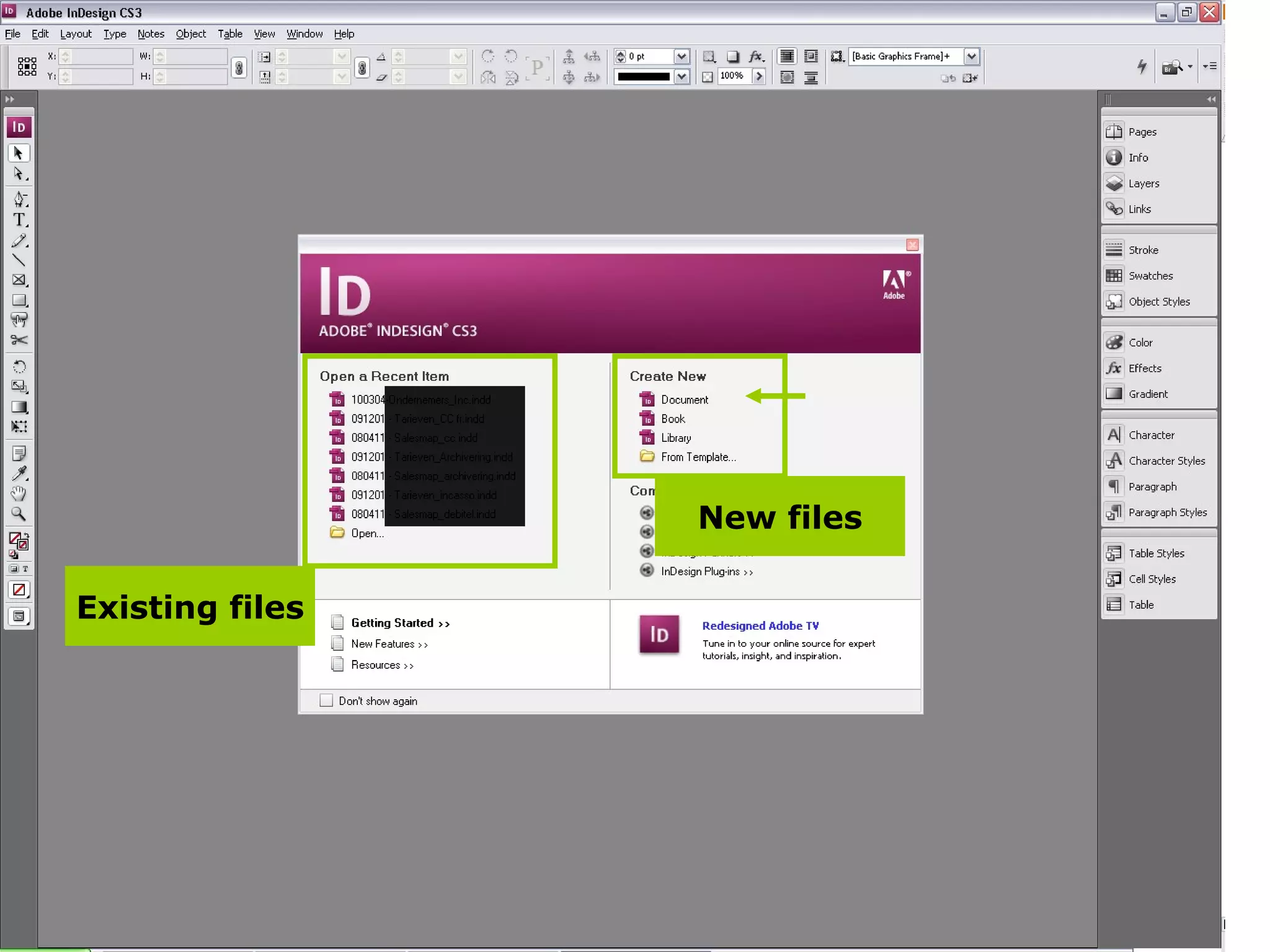Open the Window menu
1270x952 pixels.
click(304, 33)
